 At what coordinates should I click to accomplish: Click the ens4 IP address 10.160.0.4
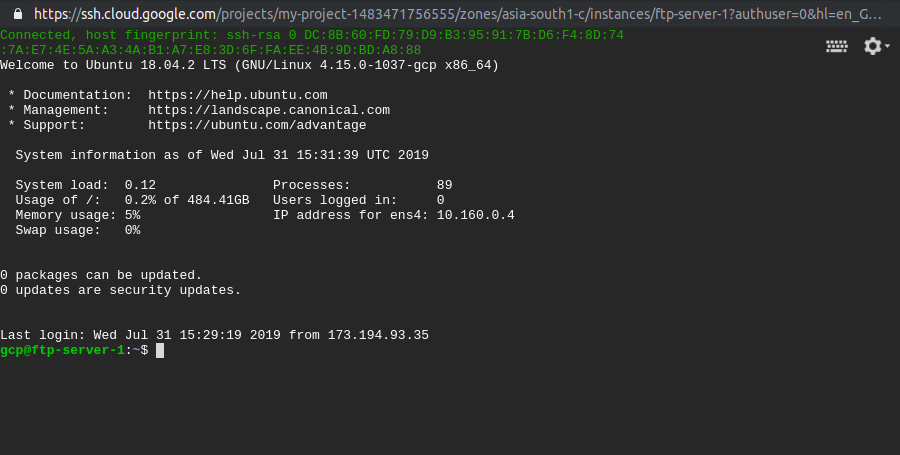click(476, 215)
